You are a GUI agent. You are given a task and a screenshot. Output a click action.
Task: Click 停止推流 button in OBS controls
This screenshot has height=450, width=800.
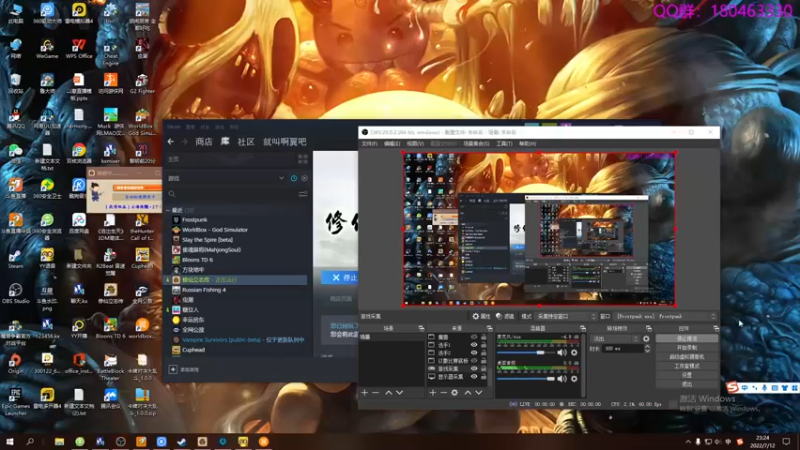687,339
